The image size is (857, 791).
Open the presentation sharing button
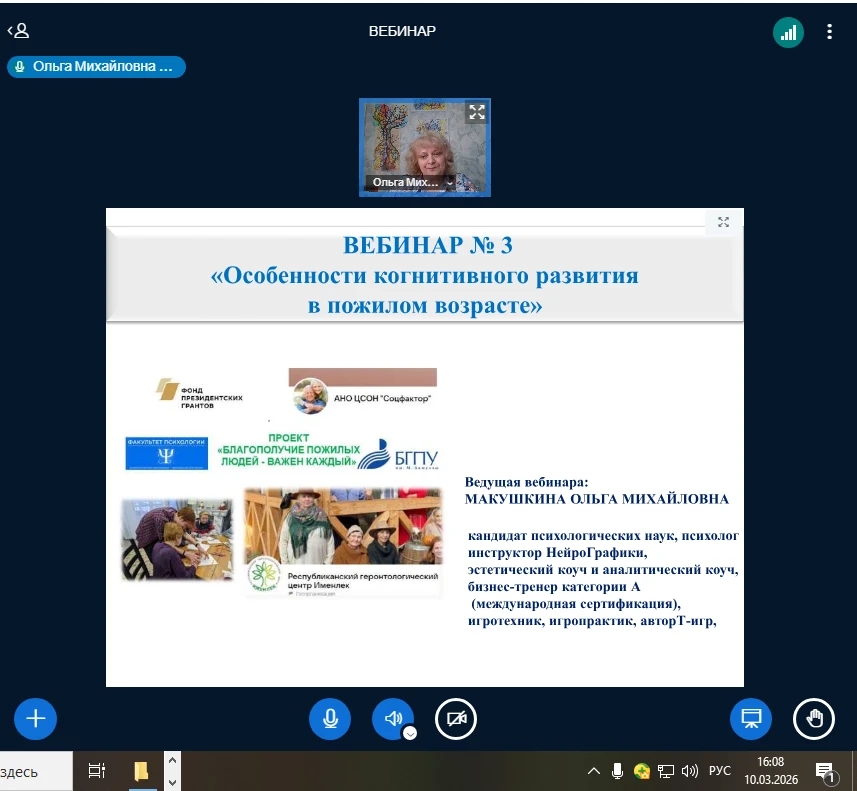(751, 718)
